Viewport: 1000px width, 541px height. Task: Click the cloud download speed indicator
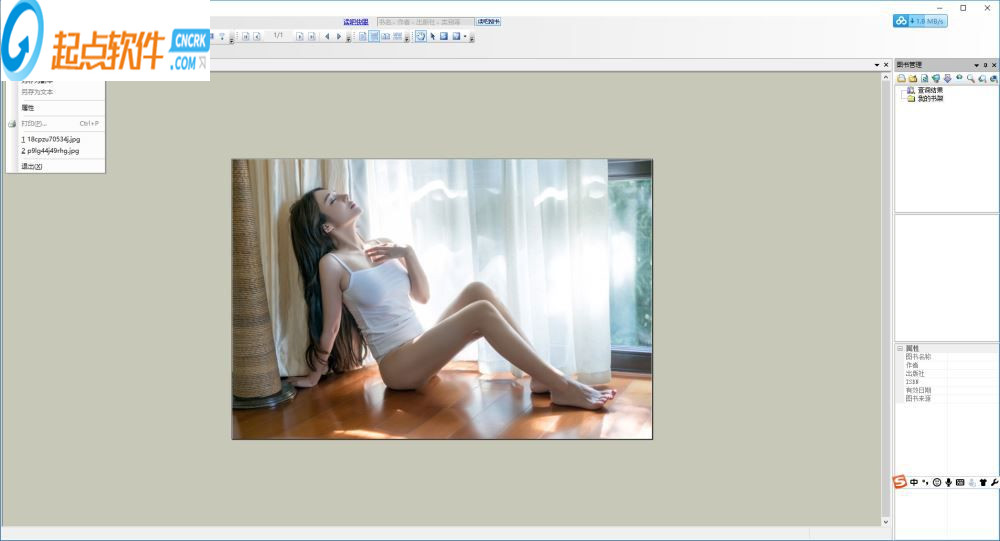[x=920, y=21]
